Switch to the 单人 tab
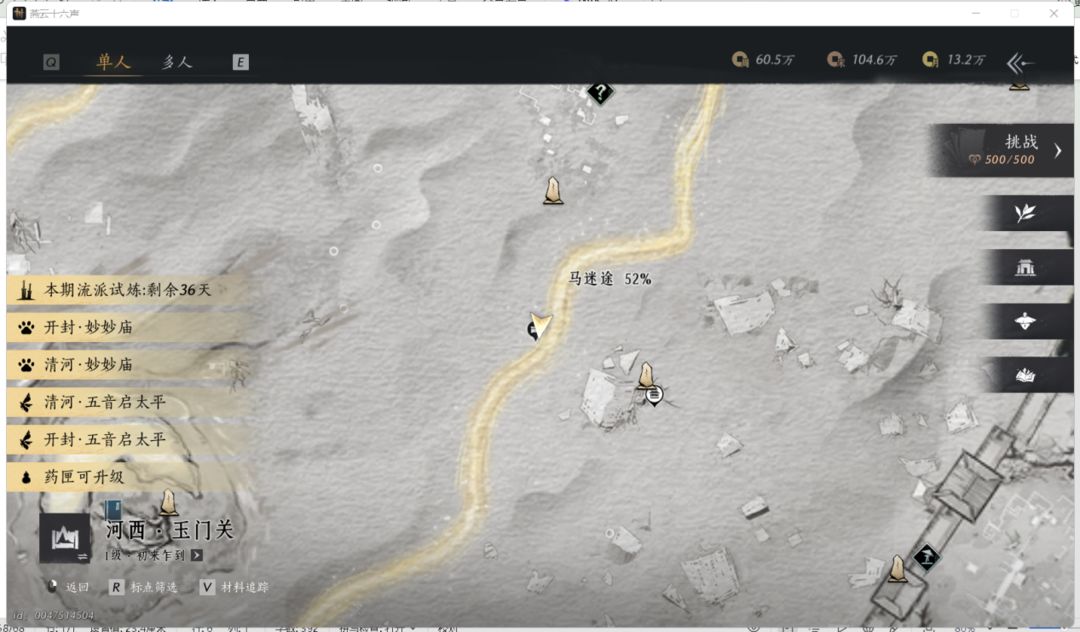The height and width of the screenshot is (632, 1080). [x=114, y=62]
